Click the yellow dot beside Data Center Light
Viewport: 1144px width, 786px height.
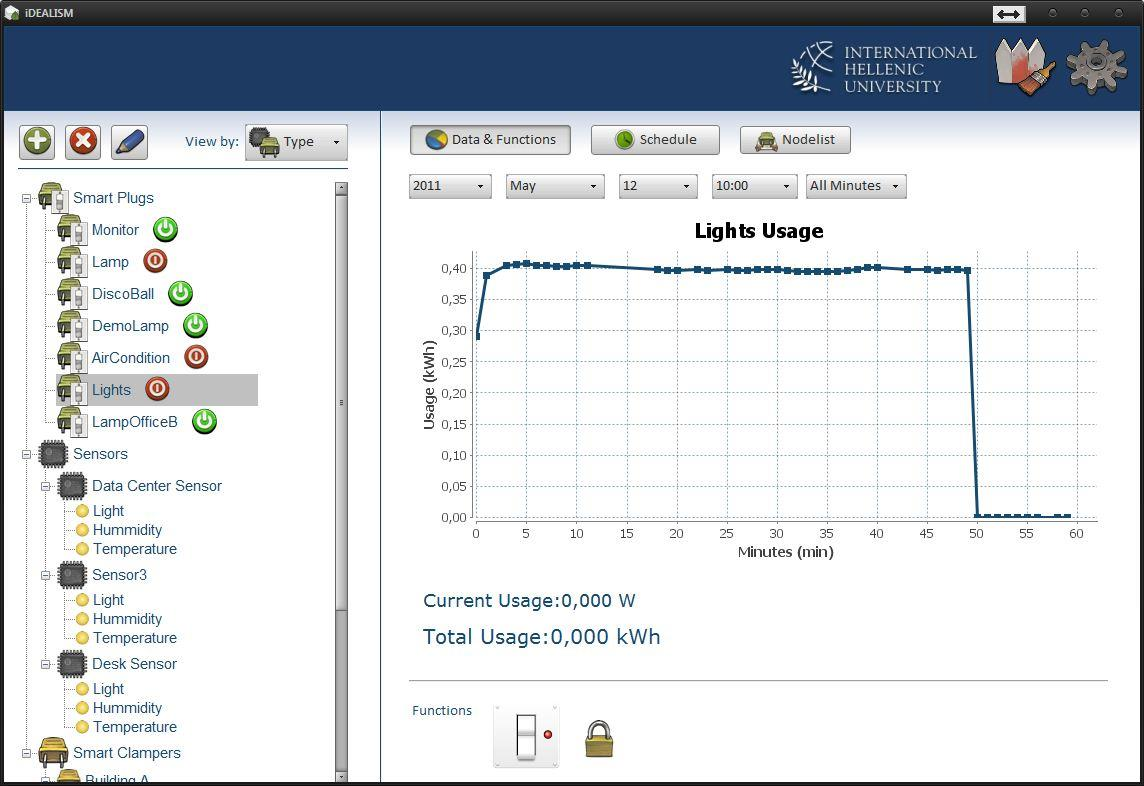click(x=82, y=511)
